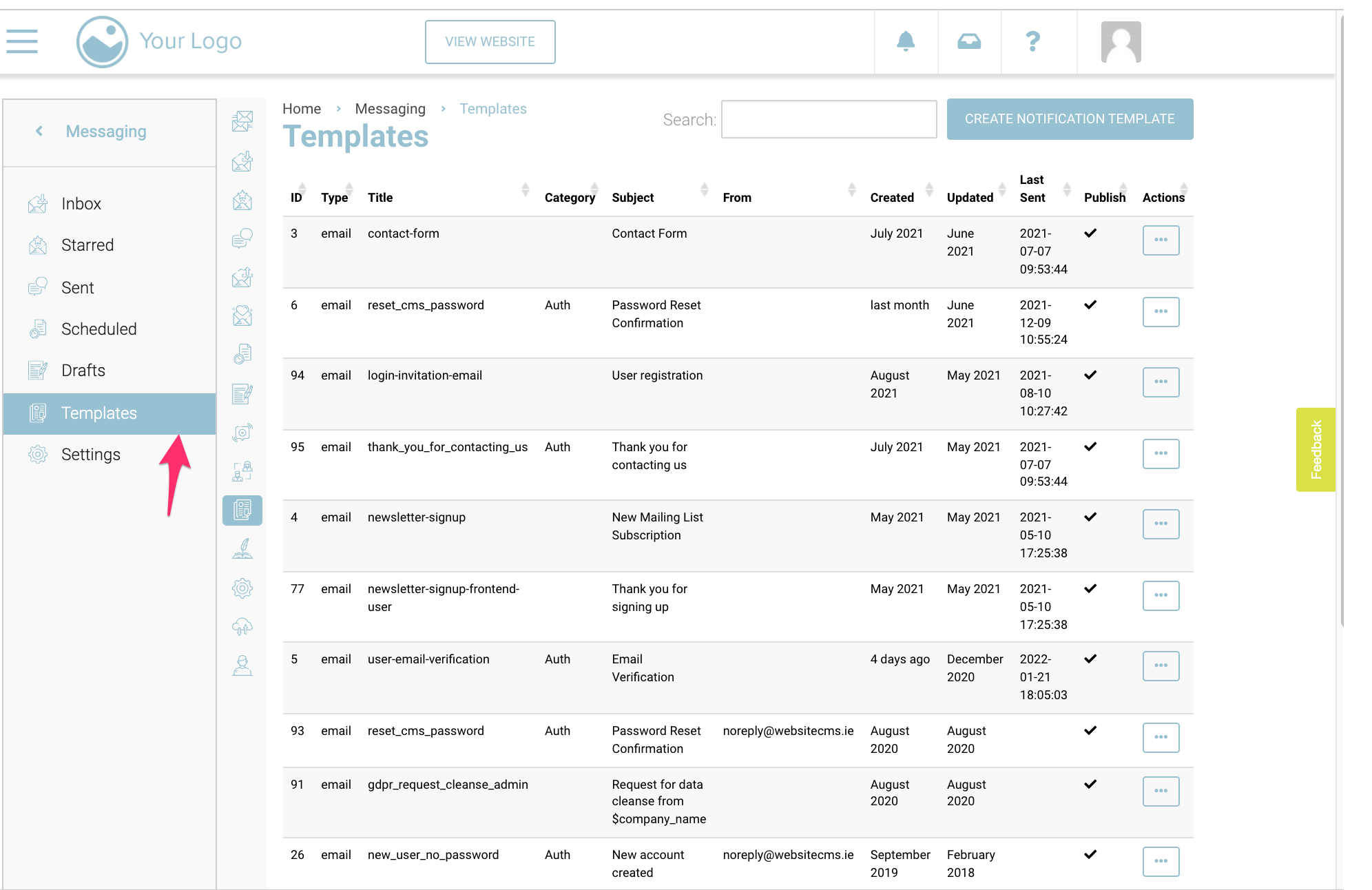Image resolution: width=1372 pixels, height=890 pixels.
Task: Collapse Messaging menu with back chevron
Action: (39, 131)
